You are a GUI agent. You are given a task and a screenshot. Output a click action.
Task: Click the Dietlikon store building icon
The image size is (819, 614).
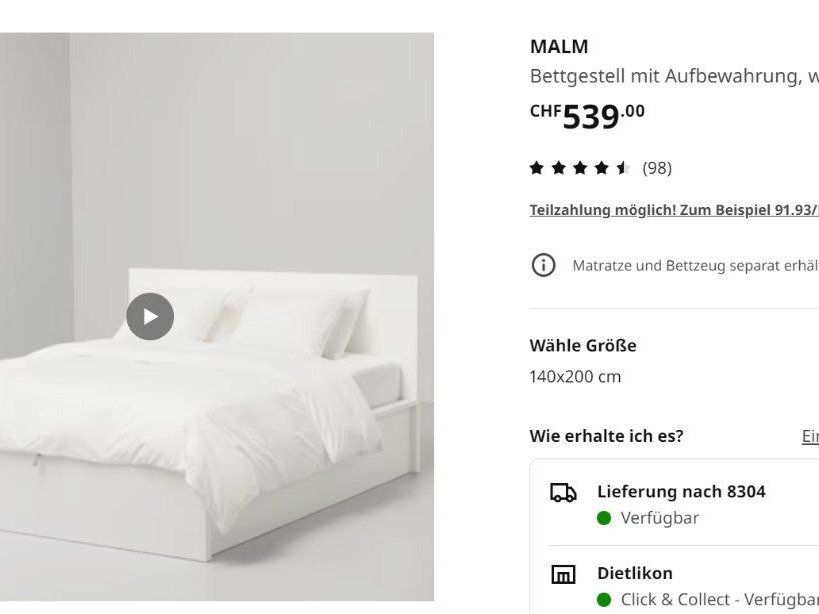coord(564,572)
